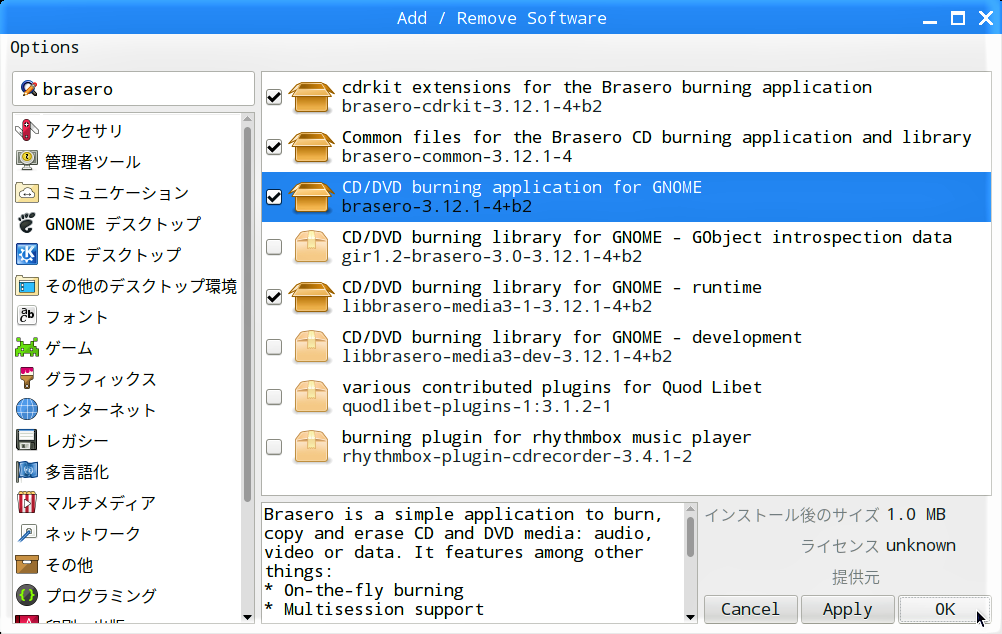The width and height of the screenshot is (1002, 634).
Task: Click the description pane scroll-down arrow
Action: tap(690, 617)
